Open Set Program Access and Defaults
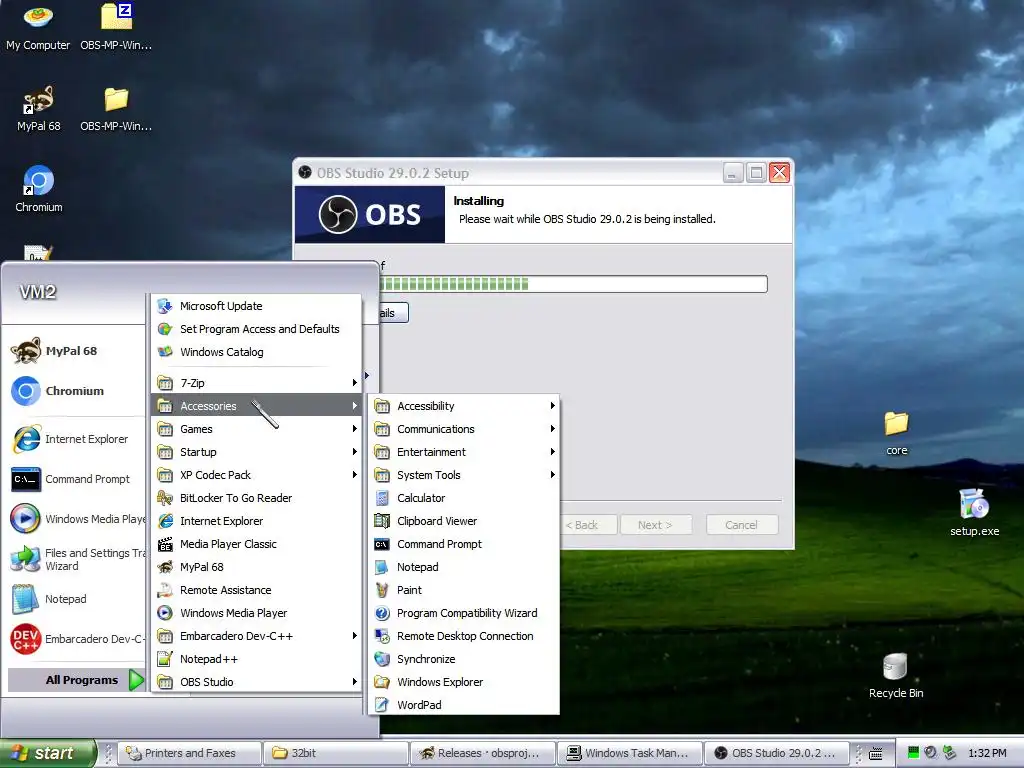 pyautogui.click(x=257, y=329)
